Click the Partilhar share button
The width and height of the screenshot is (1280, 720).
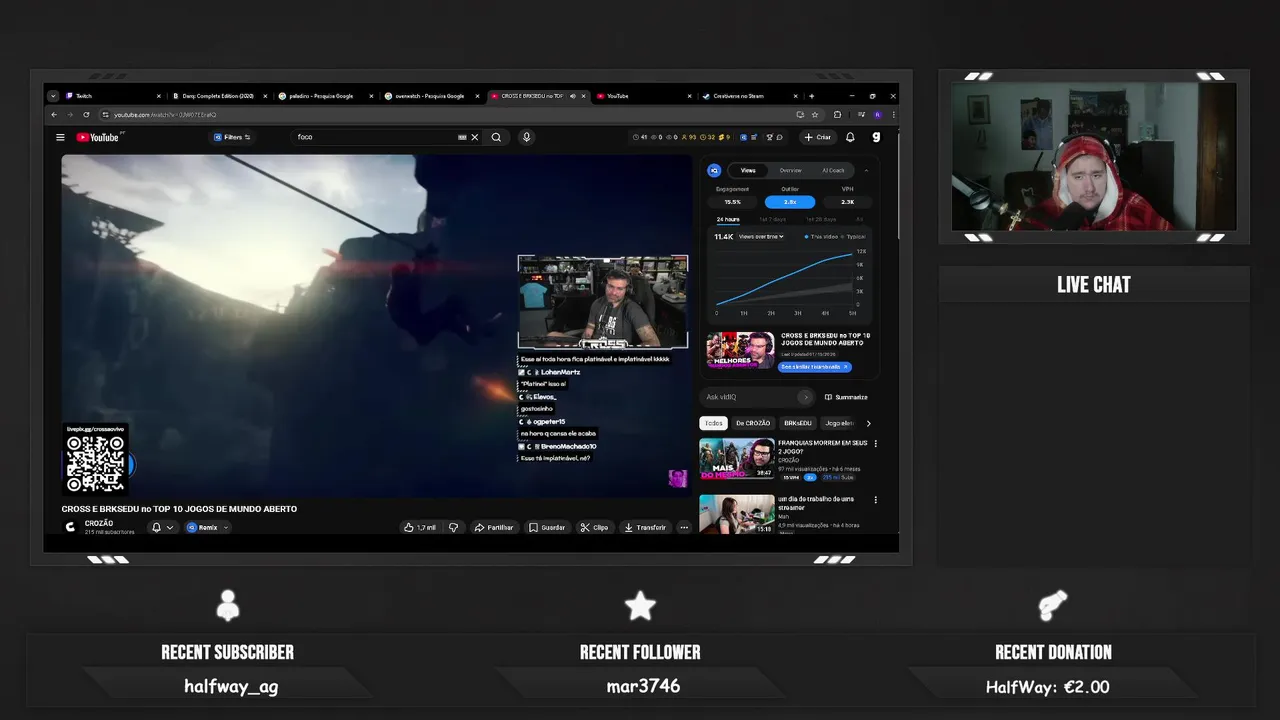494,527
